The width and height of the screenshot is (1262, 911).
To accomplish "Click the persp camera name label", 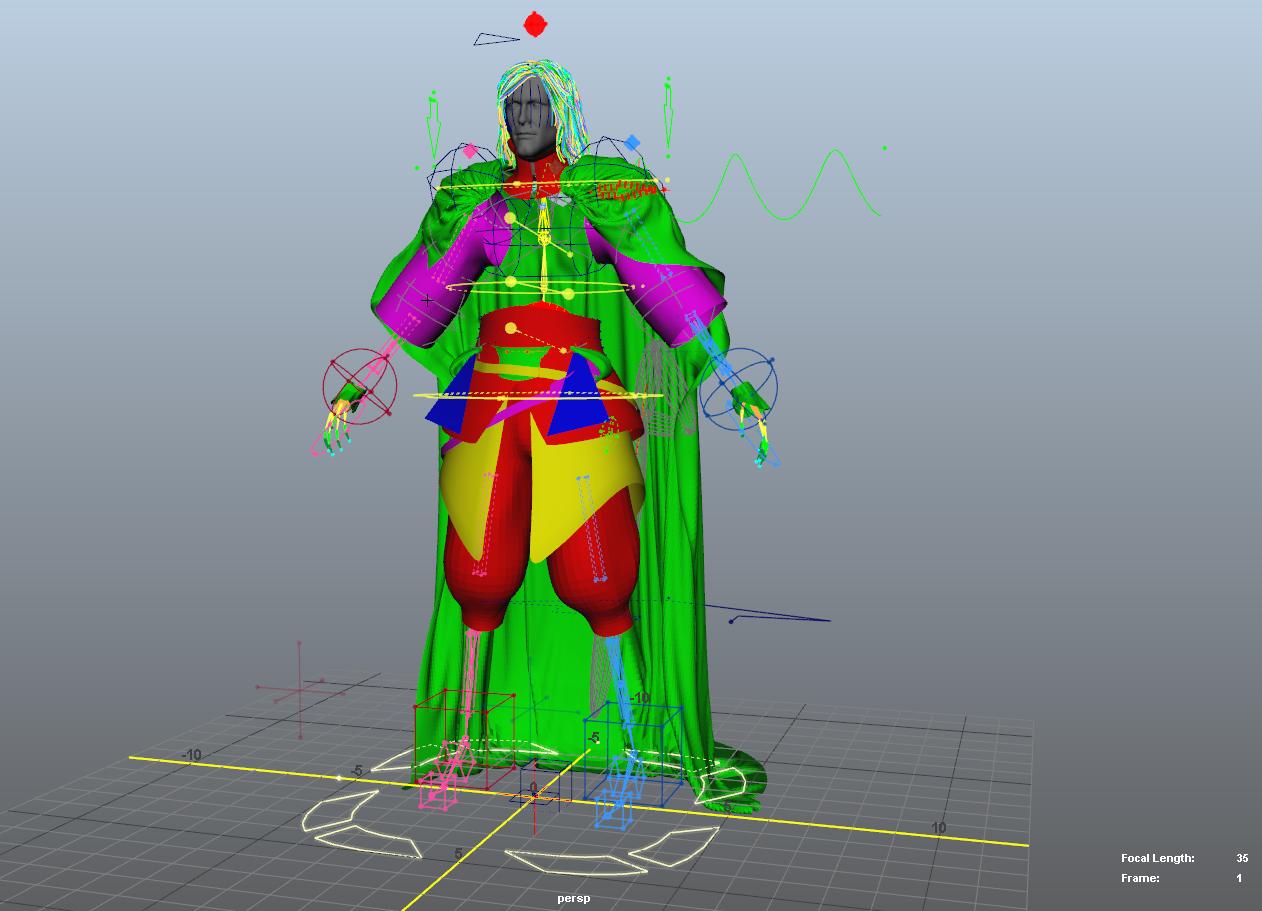I will [x=574, y=898].
